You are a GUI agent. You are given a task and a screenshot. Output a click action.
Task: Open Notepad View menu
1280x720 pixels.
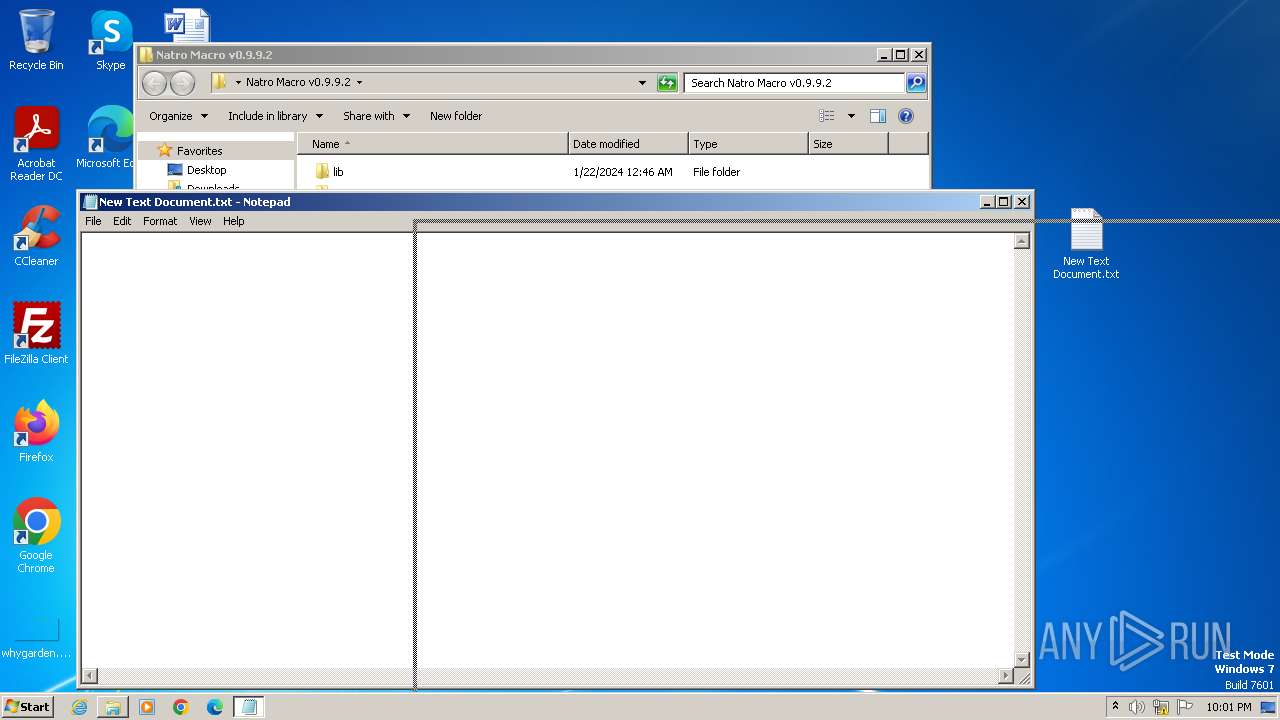tap(200, 221)
